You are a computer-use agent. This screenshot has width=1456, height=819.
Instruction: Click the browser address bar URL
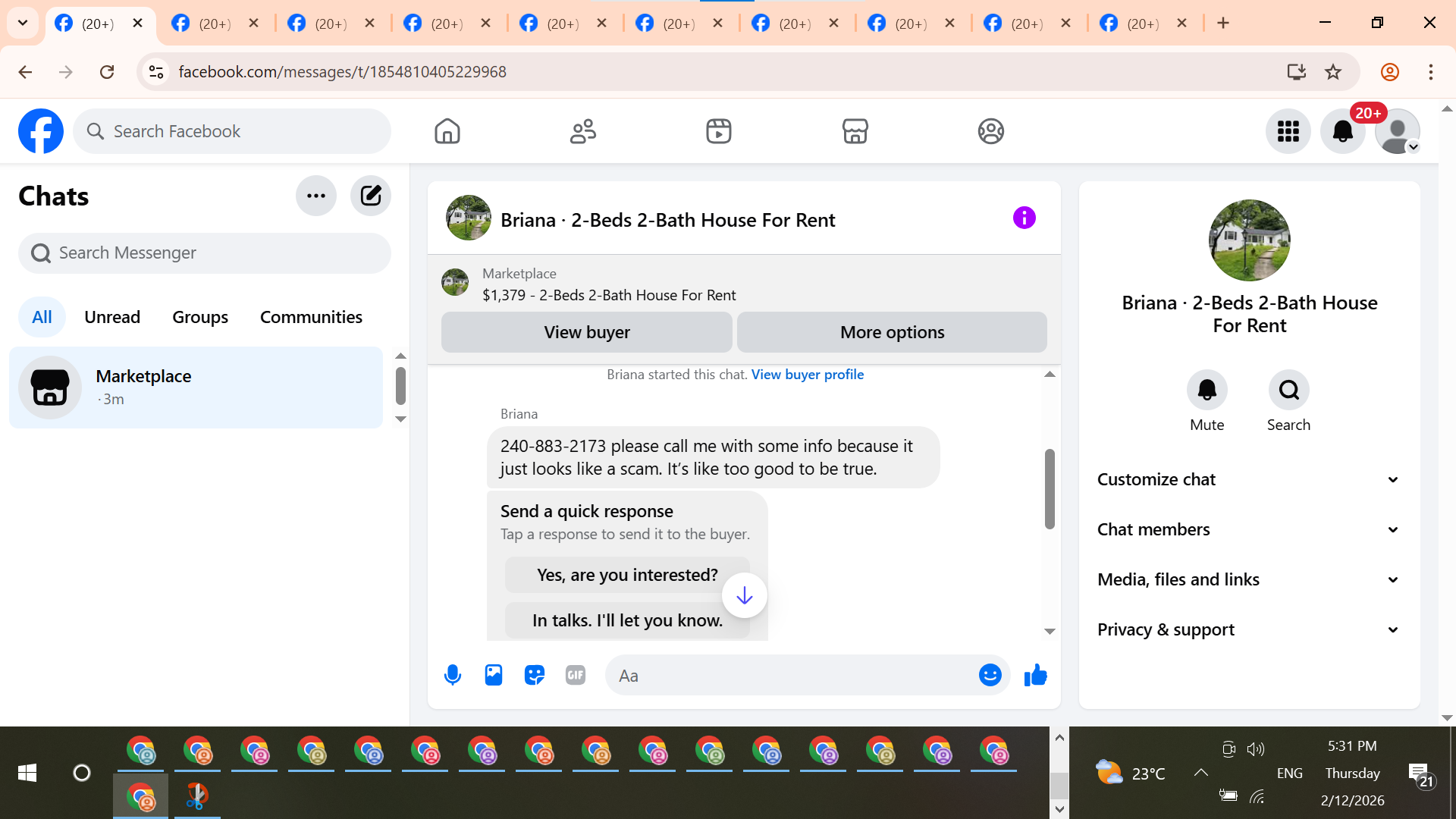click(x=342, y=72)
